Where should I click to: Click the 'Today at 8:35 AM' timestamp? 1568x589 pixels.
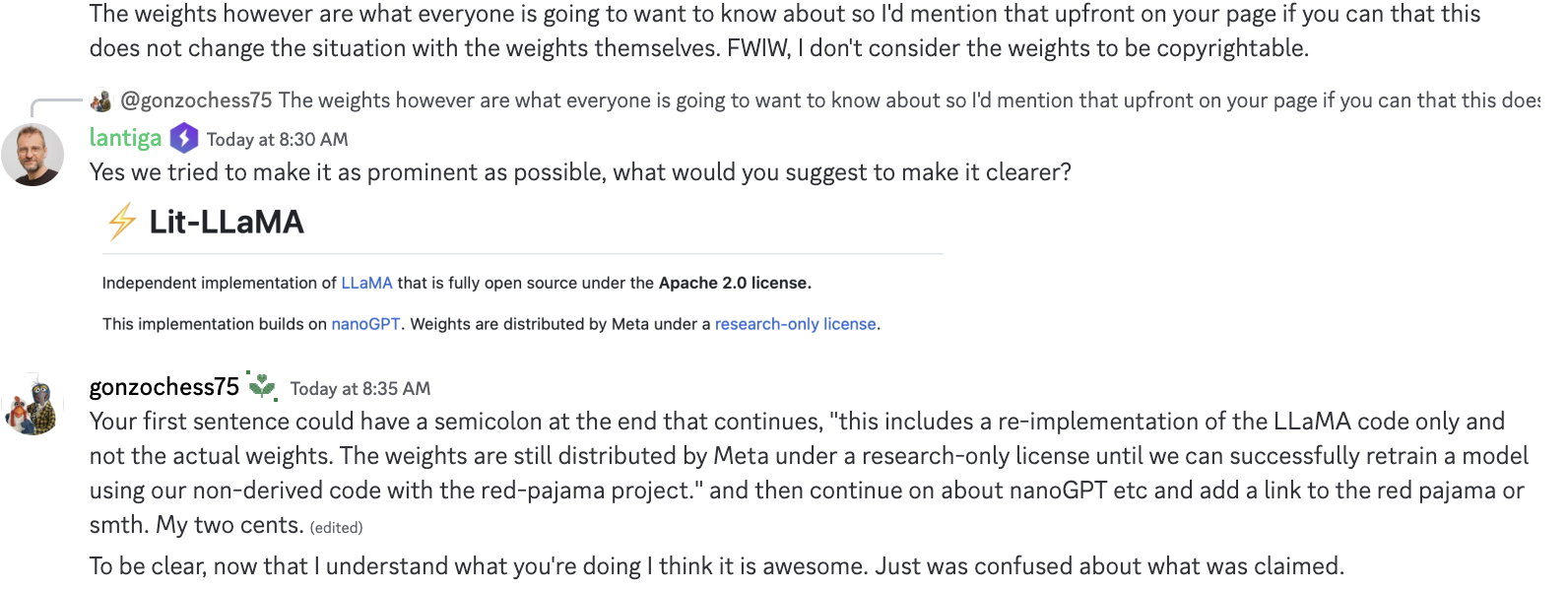click(359, 388)
